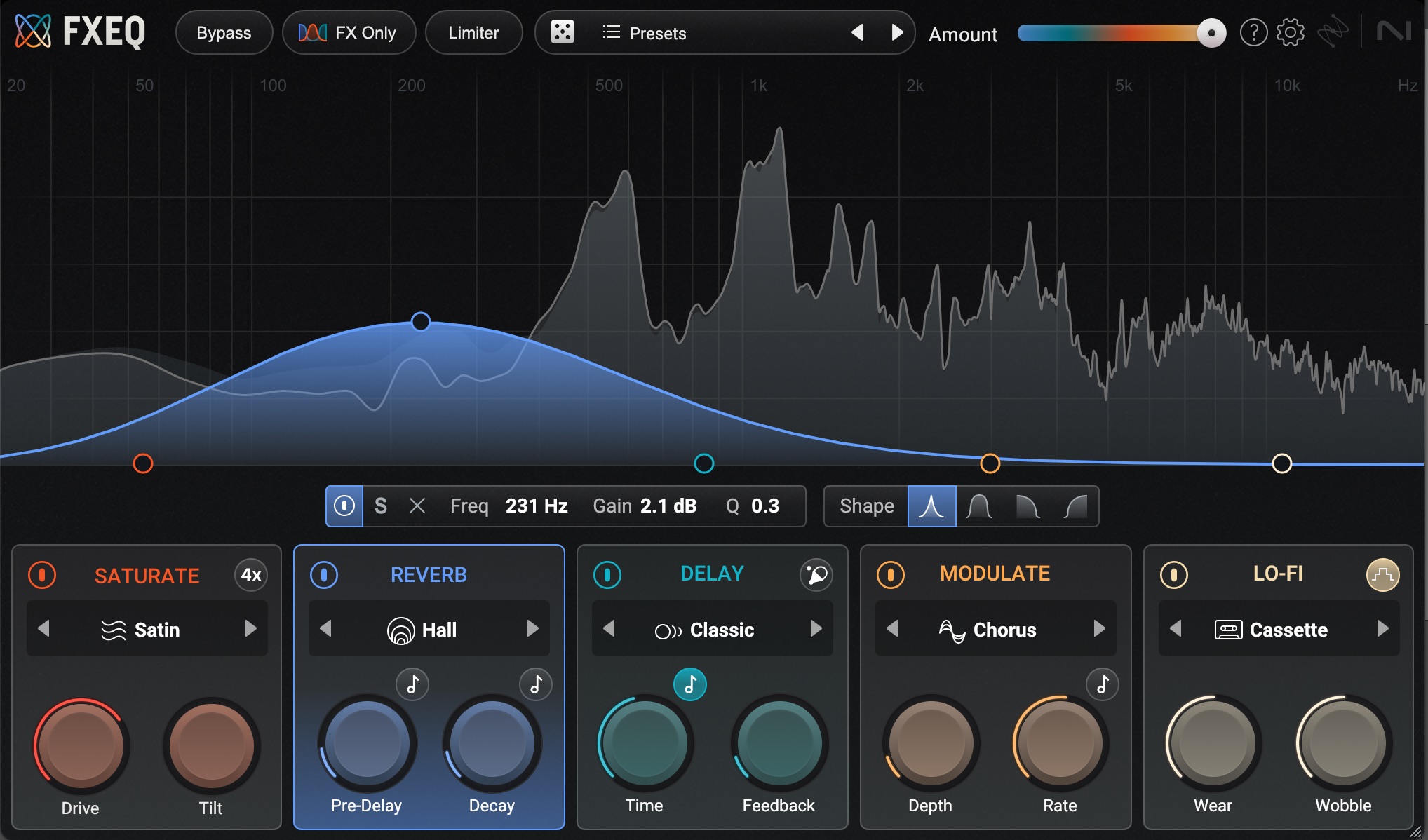Toggle Delay module power
Screen dimensions: 1428x840
click(x=607, y=575)
